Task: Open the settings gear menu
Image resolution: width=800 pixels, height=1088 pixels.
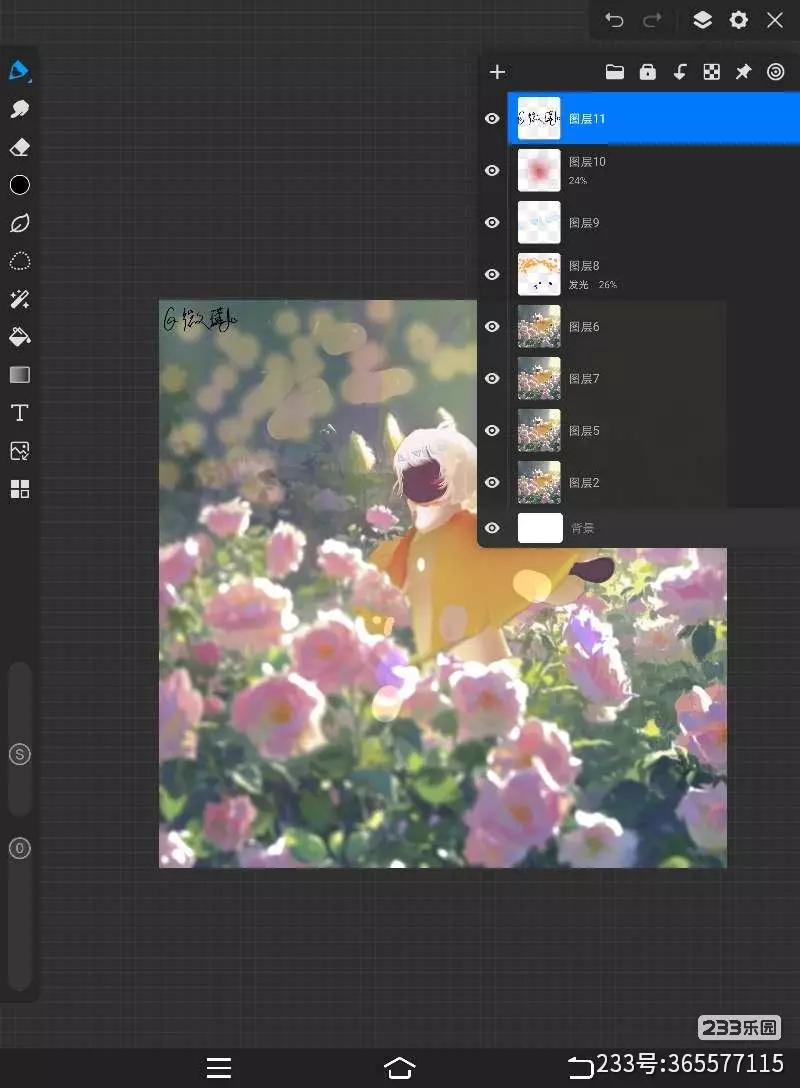Action: tap(739, 20)
